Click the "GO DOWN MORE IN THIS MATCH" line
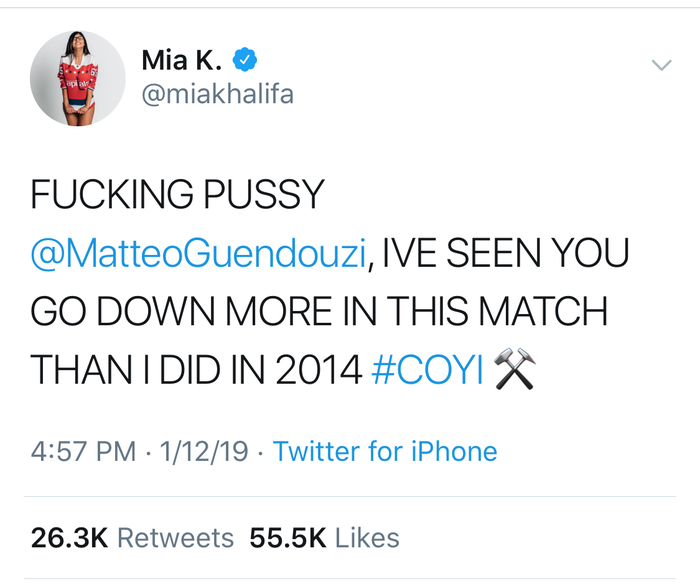 pos(319,312)
